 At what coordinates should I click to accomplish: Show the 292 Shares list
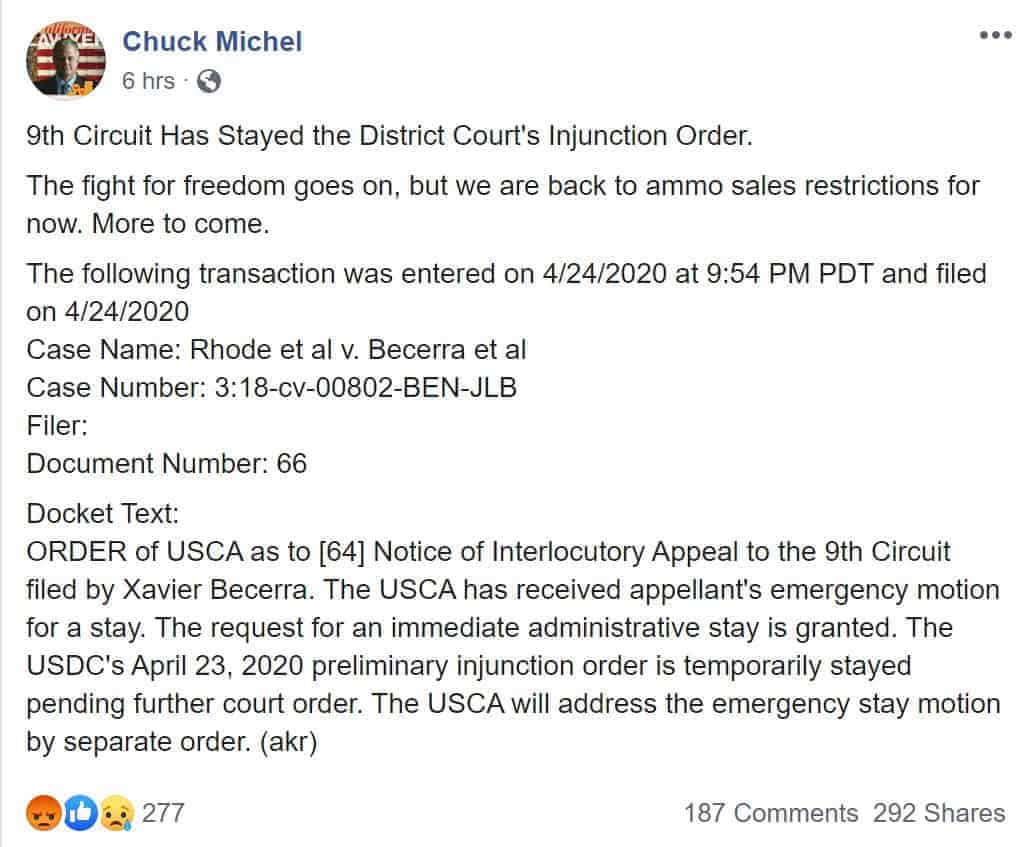tap(939, 814)
